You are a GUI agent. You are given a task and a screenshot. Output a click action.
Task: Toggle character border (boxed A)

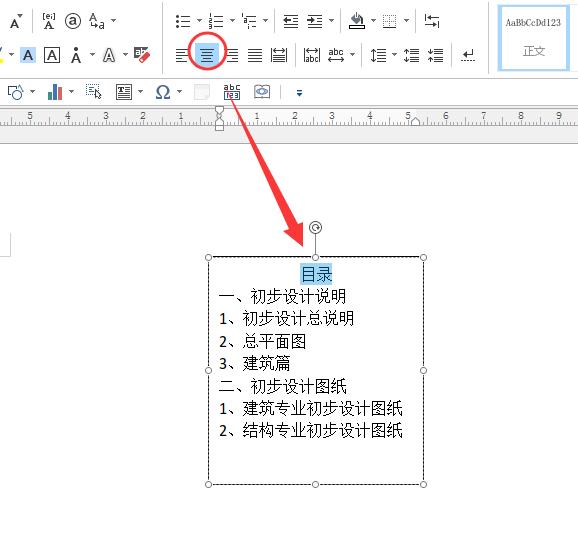52,55
